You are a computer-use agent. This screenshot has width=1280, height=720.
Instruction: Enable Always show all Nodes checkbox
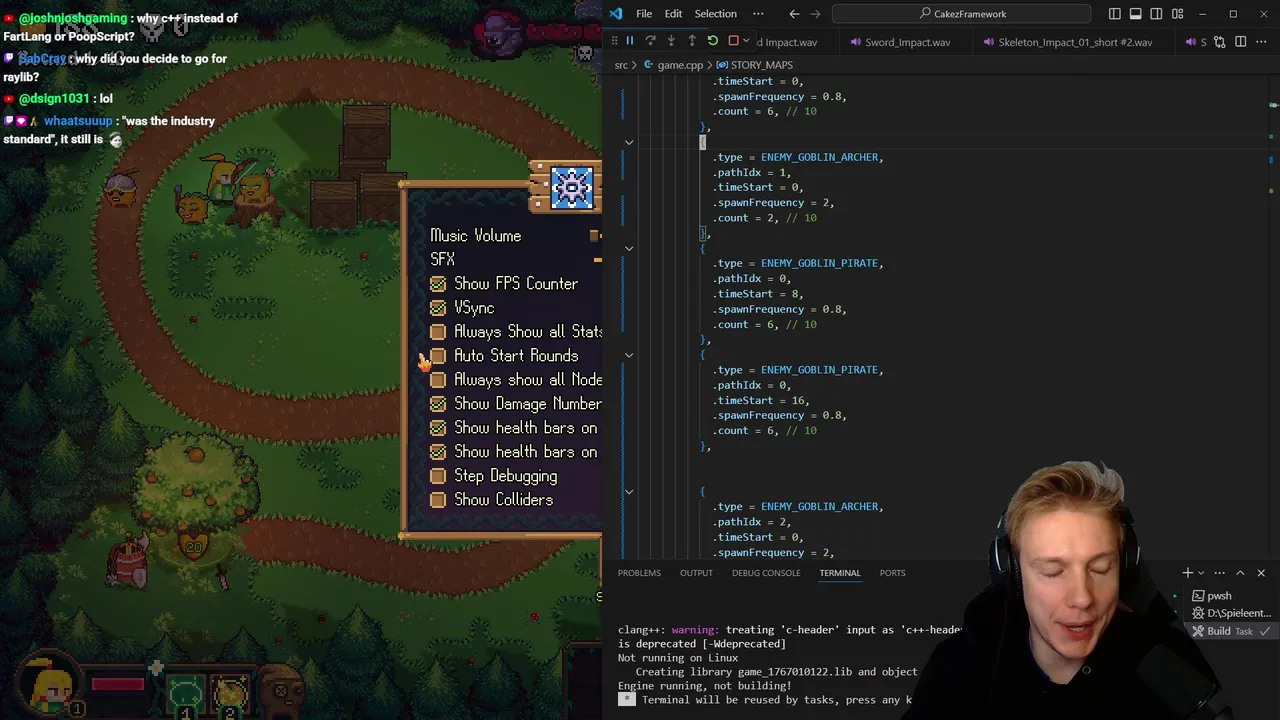tap(438, 380)
